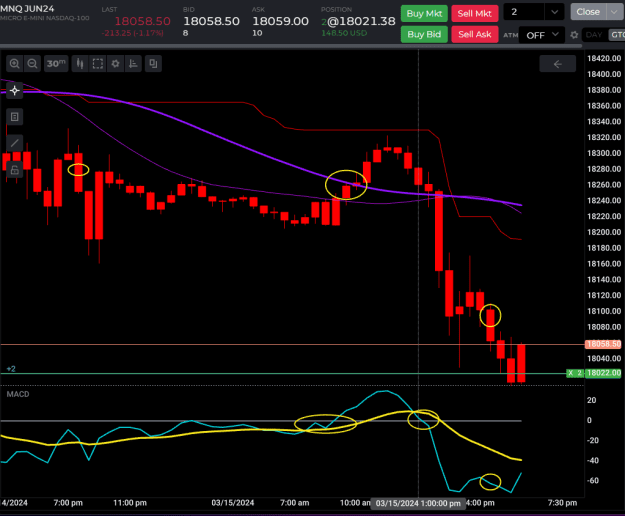Select the GTC time-in-force option
Image resolution: width=625 pixels, height=516 pixels.
(617, 35)
